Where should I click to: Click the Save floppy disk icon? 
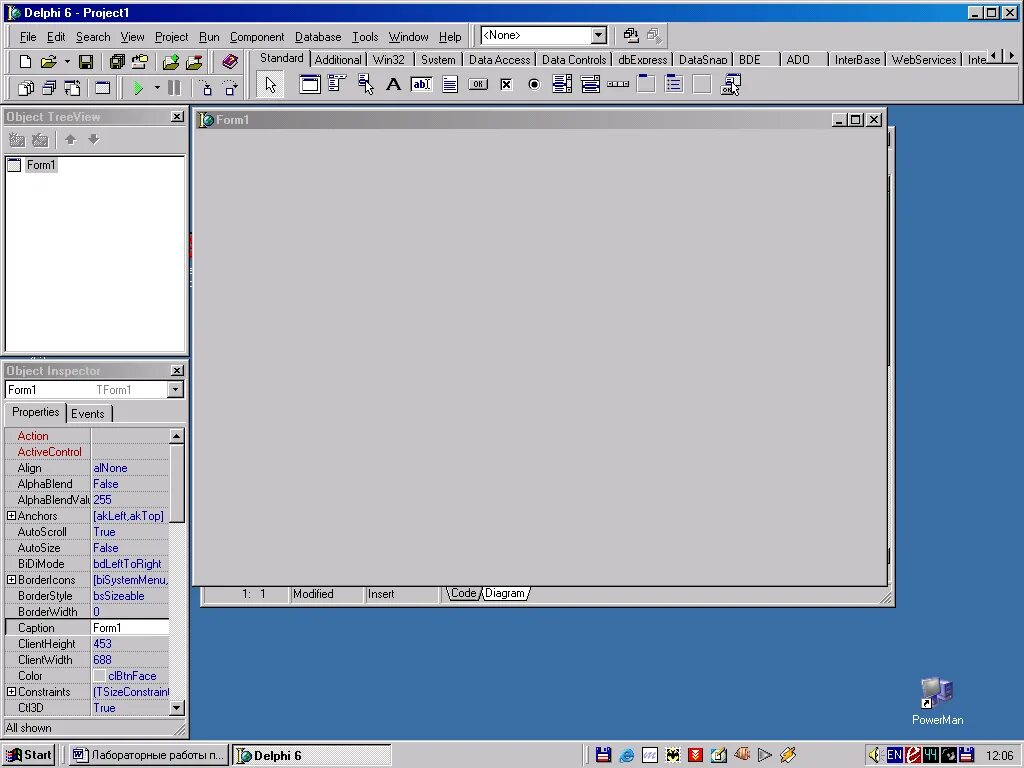pyautogui.click(x=86, y=62)
